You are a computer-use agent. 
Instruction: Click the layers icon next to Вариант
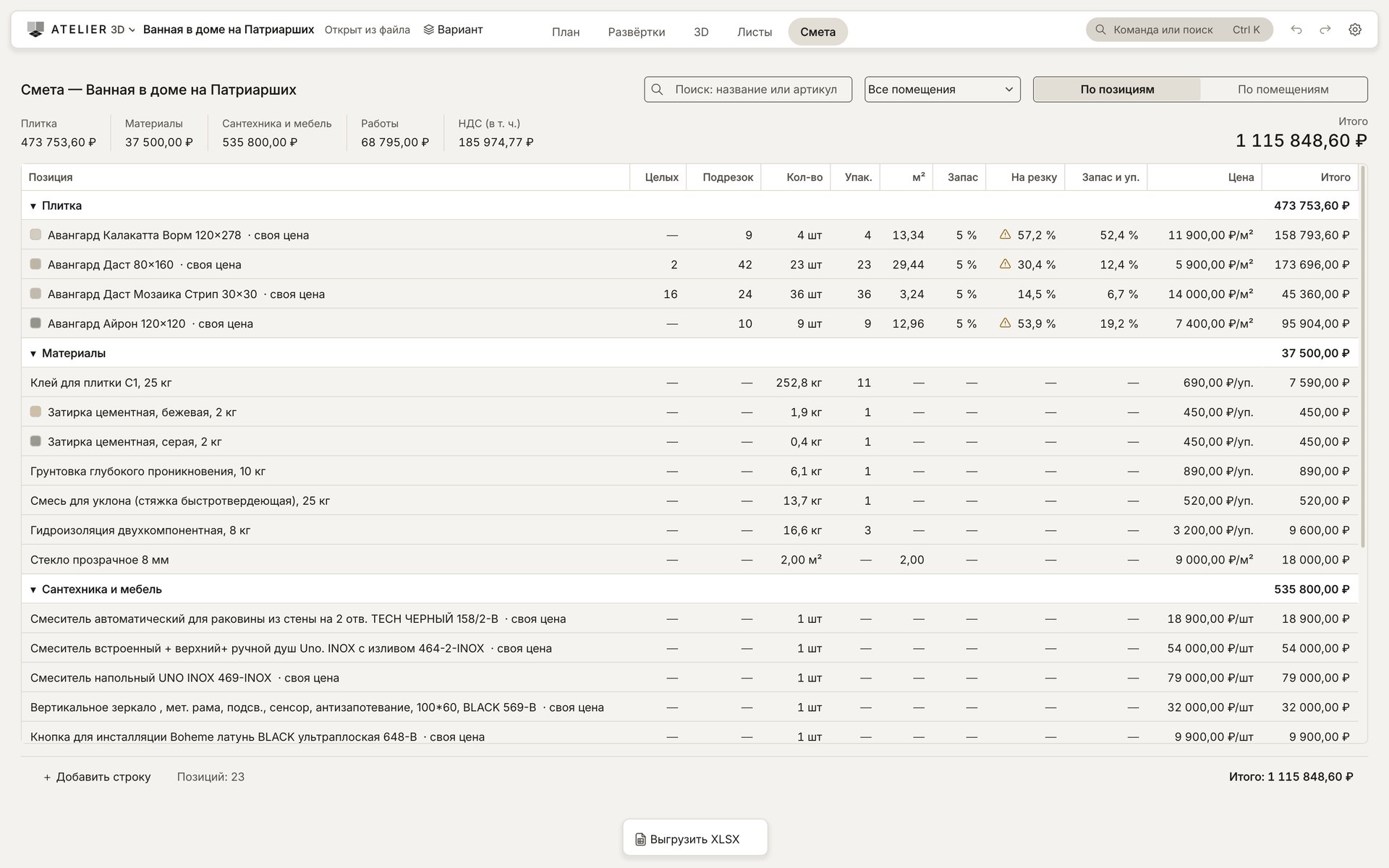(428, 30)
